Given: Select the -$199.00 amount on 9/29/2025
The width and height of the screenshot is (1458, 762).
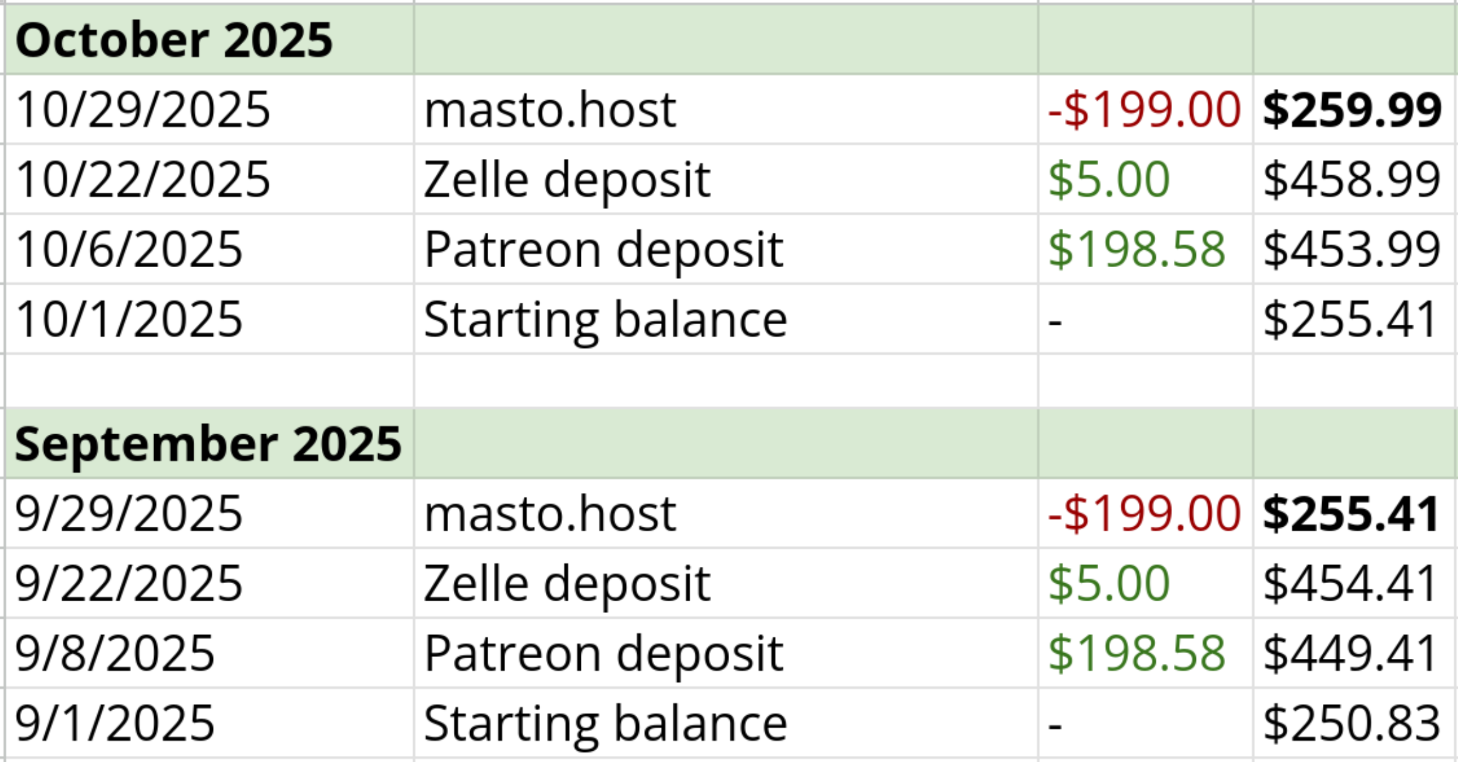Looking at the screenshot, I should coord(1144,514).
